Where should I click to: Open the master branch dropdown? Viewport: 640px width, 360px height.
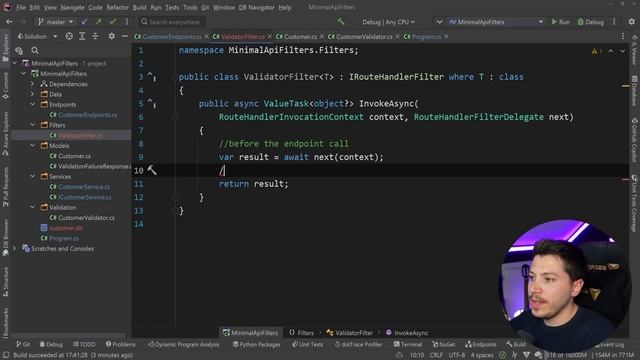[x=56, y=22]
